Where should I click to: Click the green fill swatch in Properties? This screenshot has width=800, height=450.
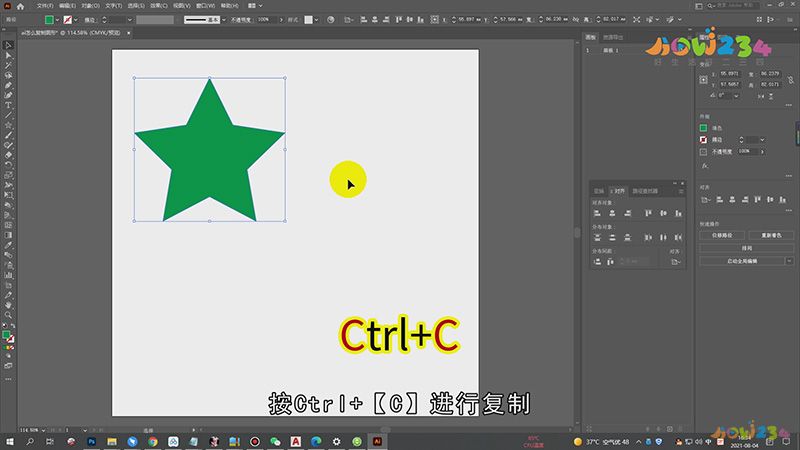pyautogui.click(x=704, y=128)
